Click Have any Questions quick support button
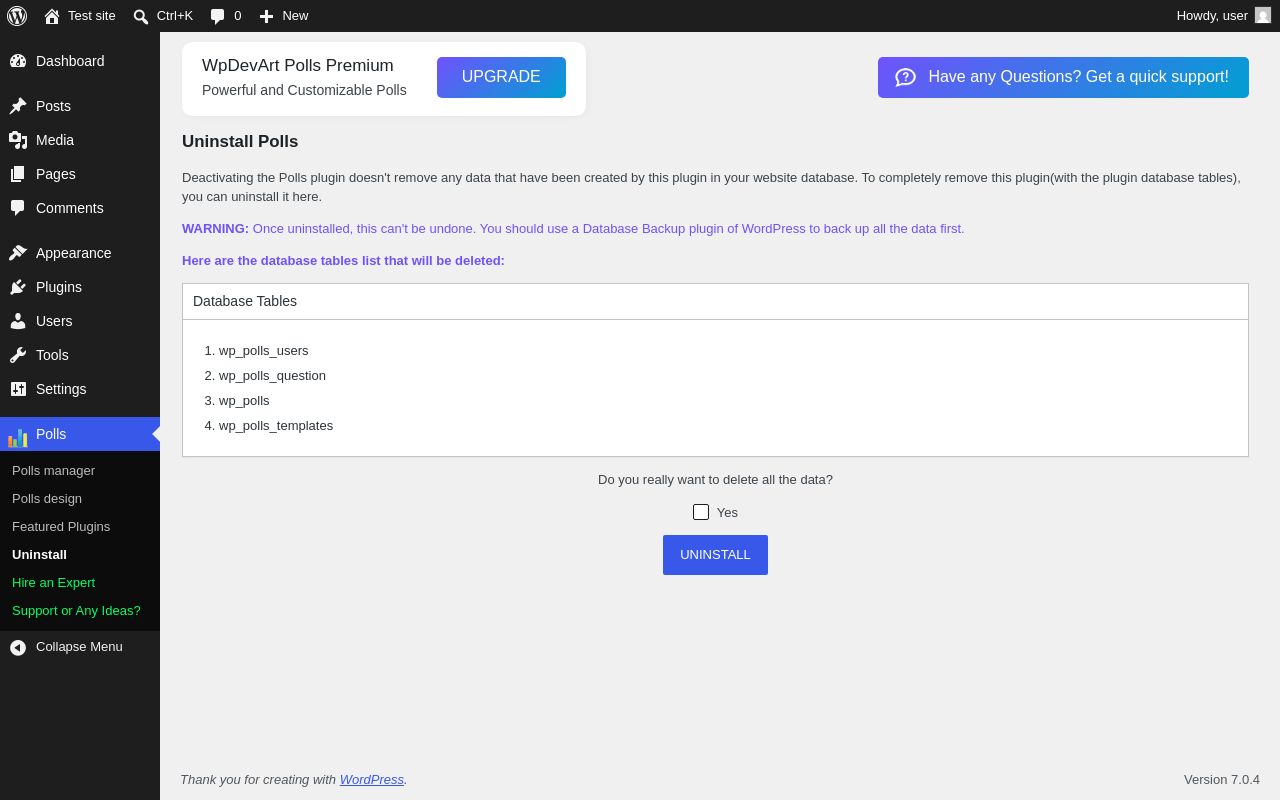 click(1063, 77)
